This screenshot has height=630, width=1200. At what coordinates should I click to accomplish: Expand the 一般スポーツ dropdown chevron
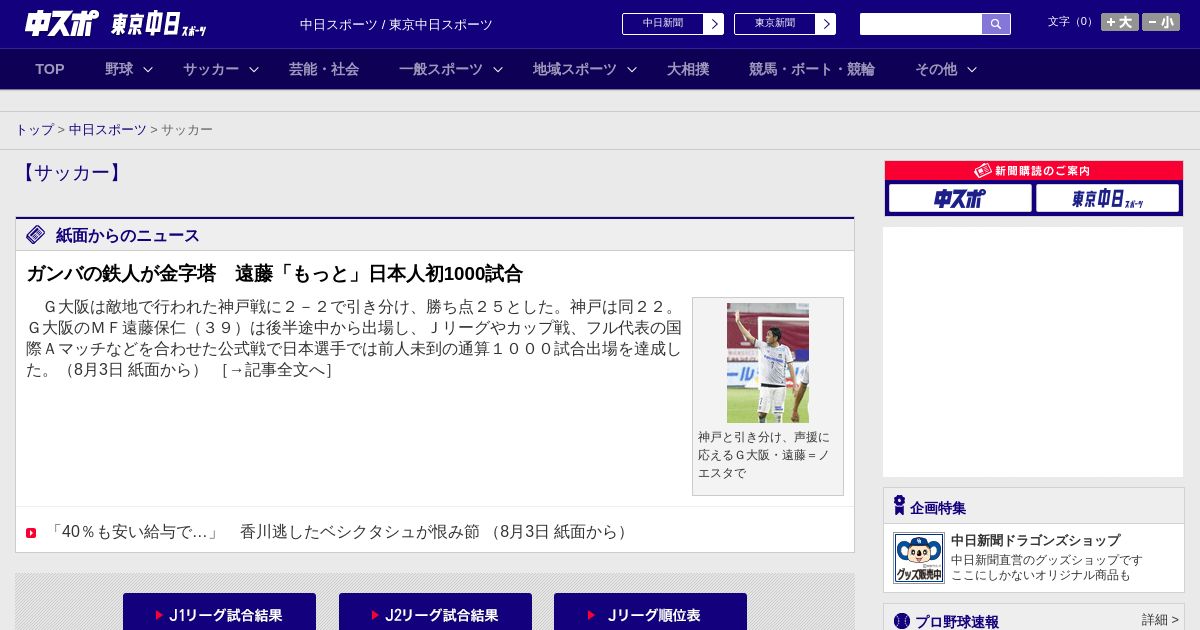pos(498,70)
